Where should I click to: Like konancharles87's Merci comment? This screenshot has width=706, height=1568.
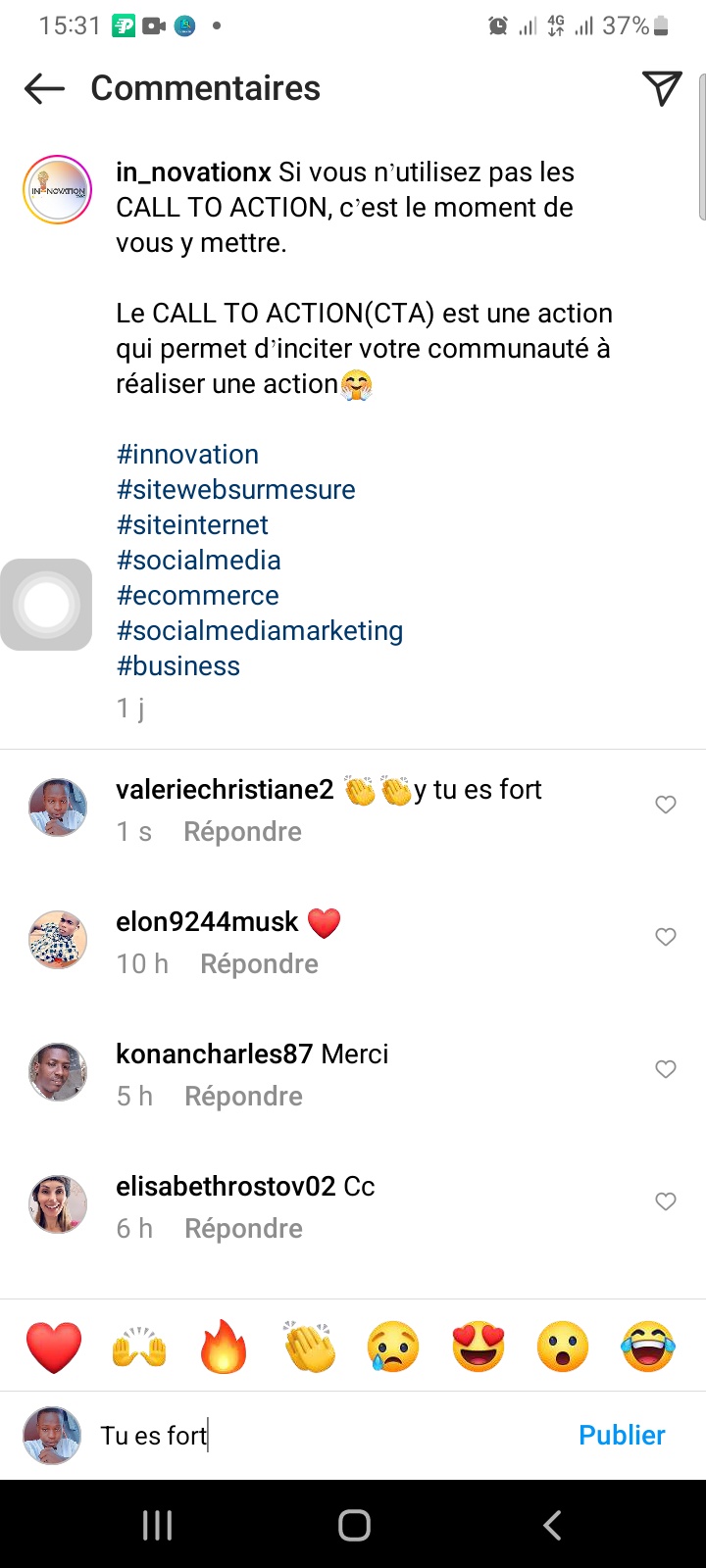tap(666, 1069)
